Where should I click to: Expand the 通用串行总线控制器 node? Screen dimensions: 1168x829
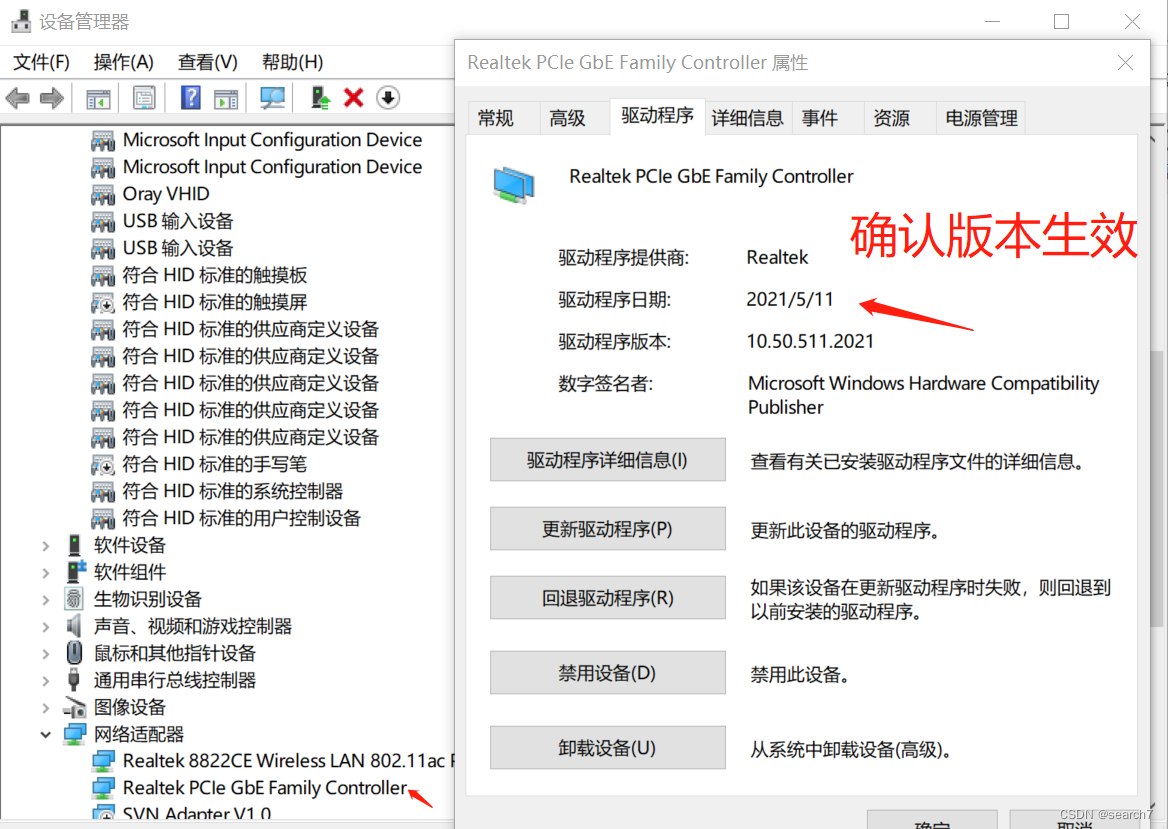point(46,681)
